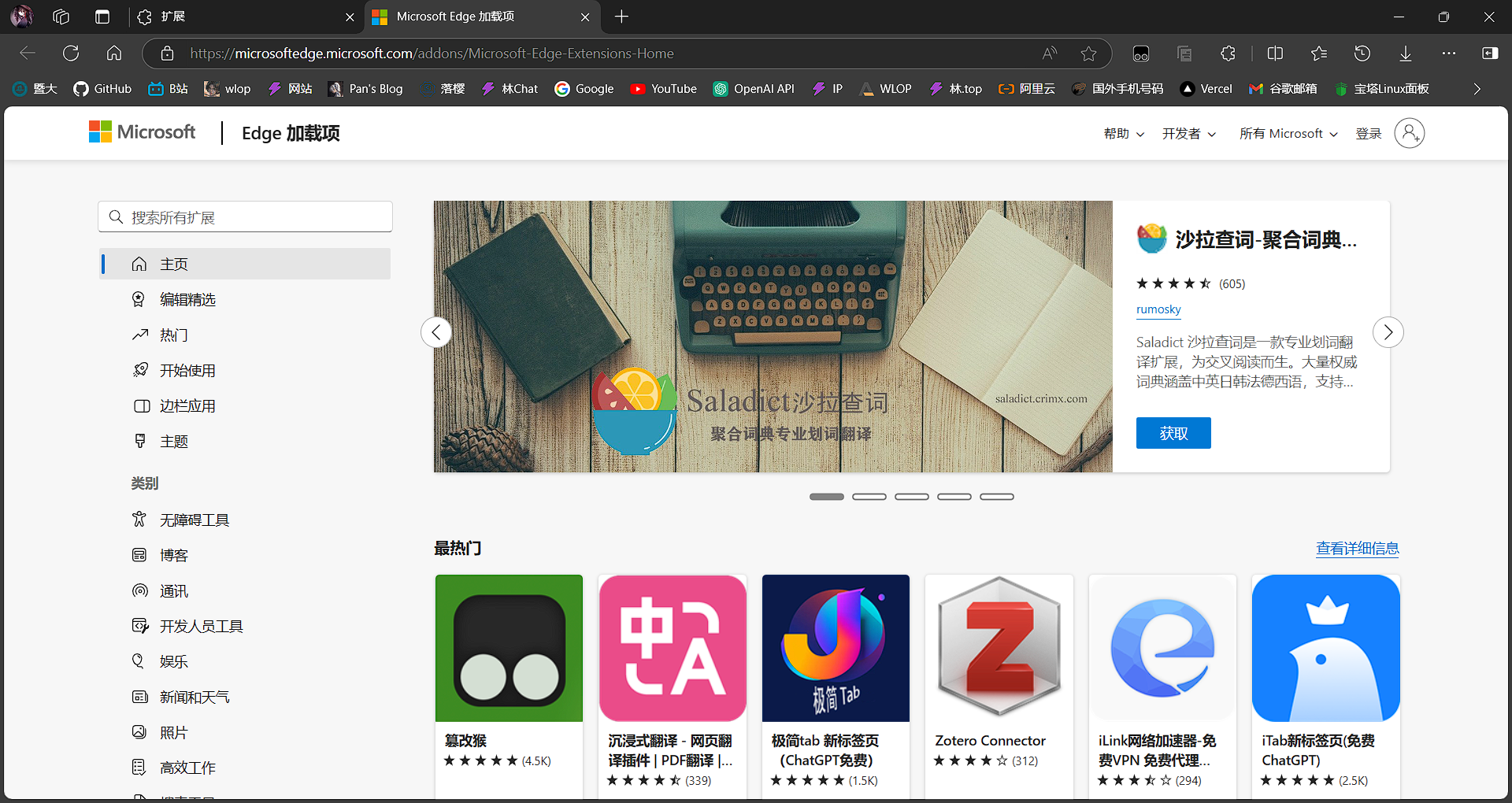The width and height of the screenshot is (1512, 803).
Task: Show more bookmarks overflow chevron
Action: (1477, 89)
